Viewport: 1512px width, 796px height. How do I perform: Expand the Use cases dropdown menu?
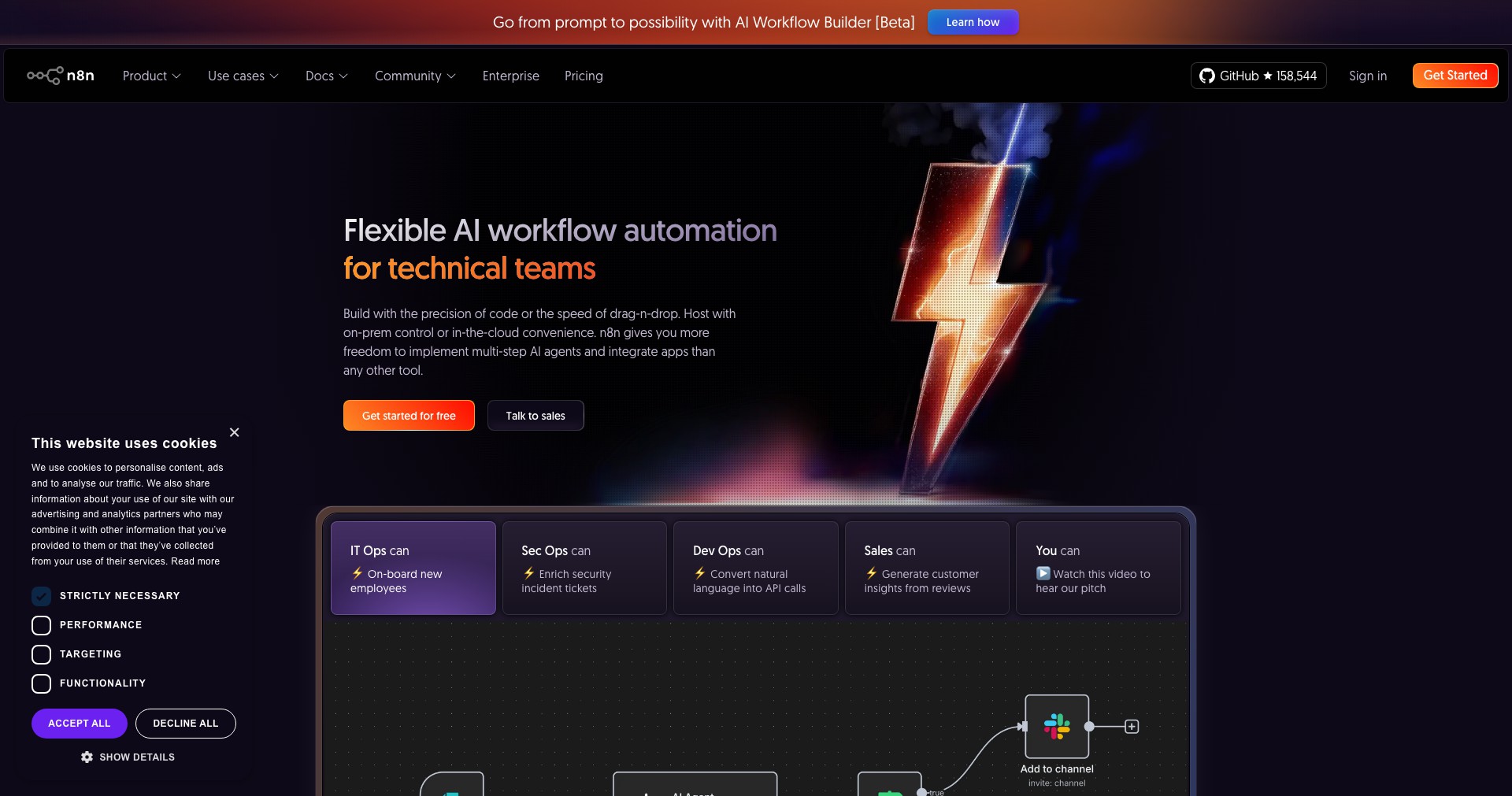click(243, 76)
